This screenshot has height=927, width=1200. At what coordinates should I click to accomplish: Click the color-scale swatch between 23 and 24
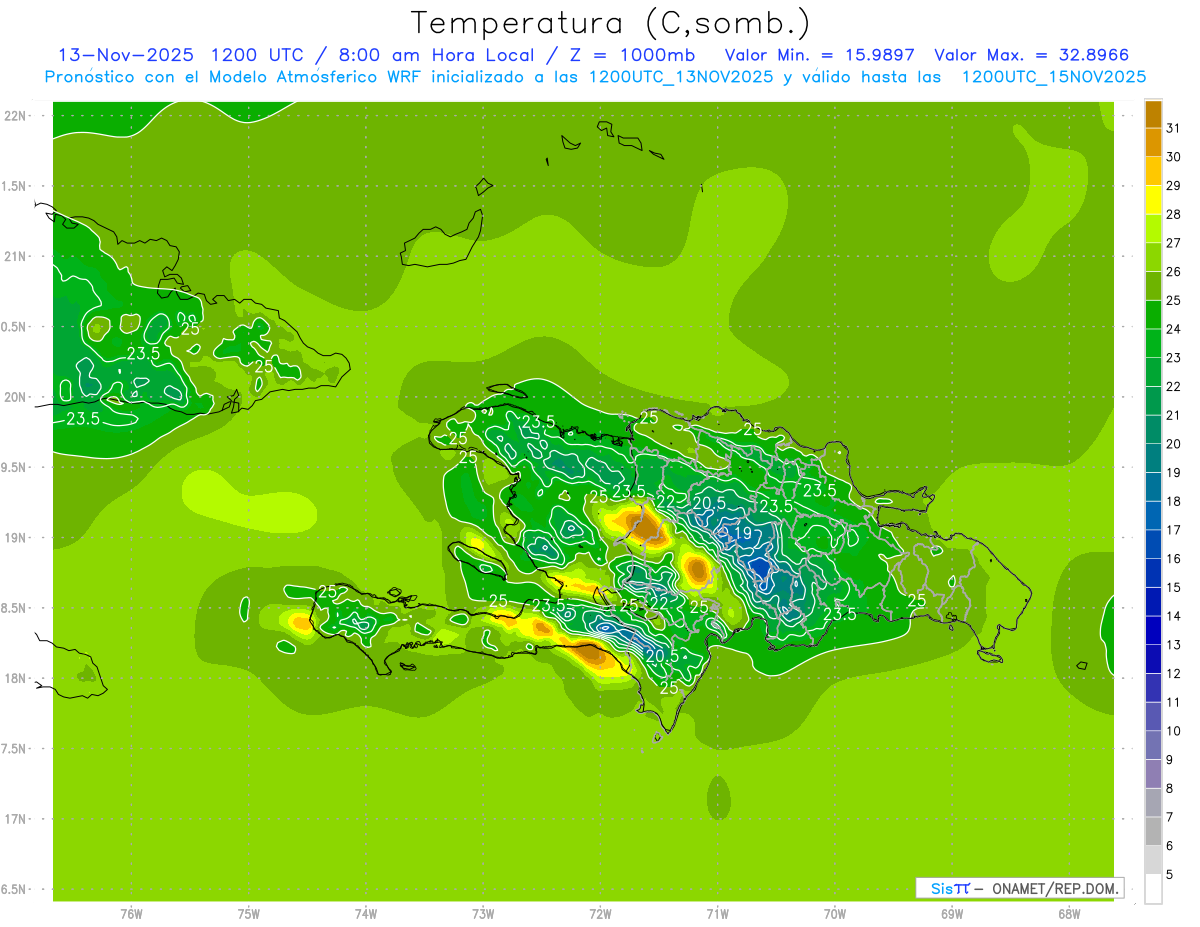1153,343
